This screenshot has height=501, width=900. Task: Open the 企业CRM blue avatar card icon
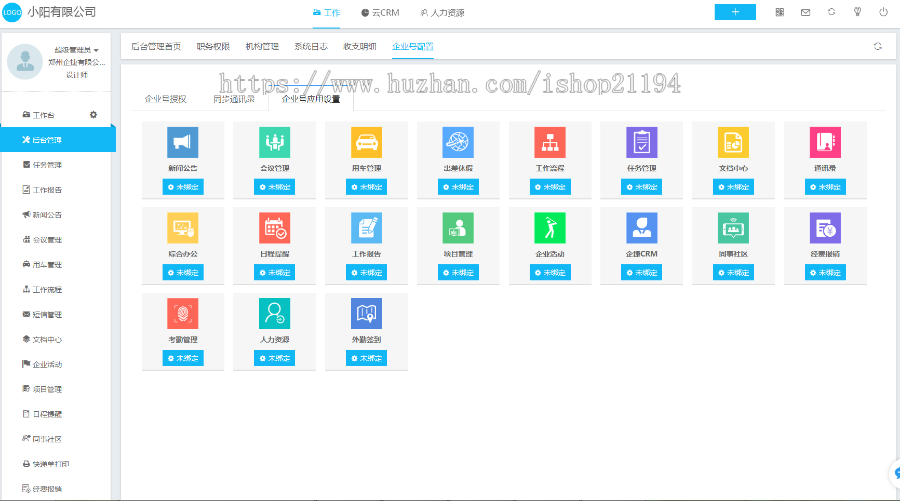pyautogui.click(x=642, y=228)
